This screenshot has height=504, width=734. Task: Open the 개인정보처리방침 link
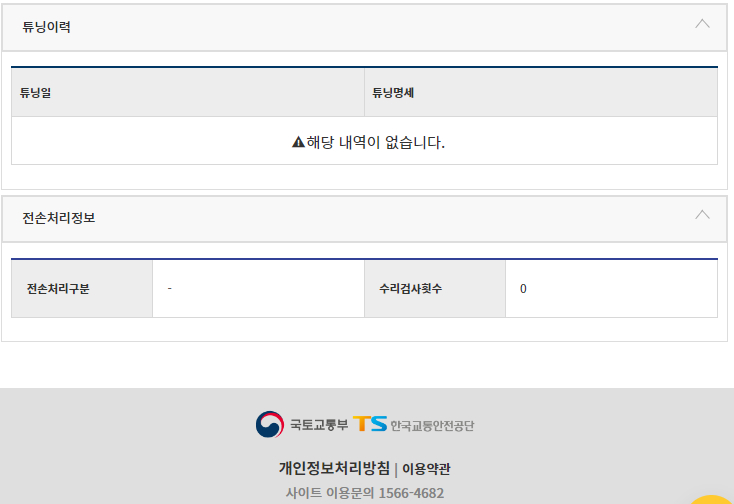pos(335,468)
